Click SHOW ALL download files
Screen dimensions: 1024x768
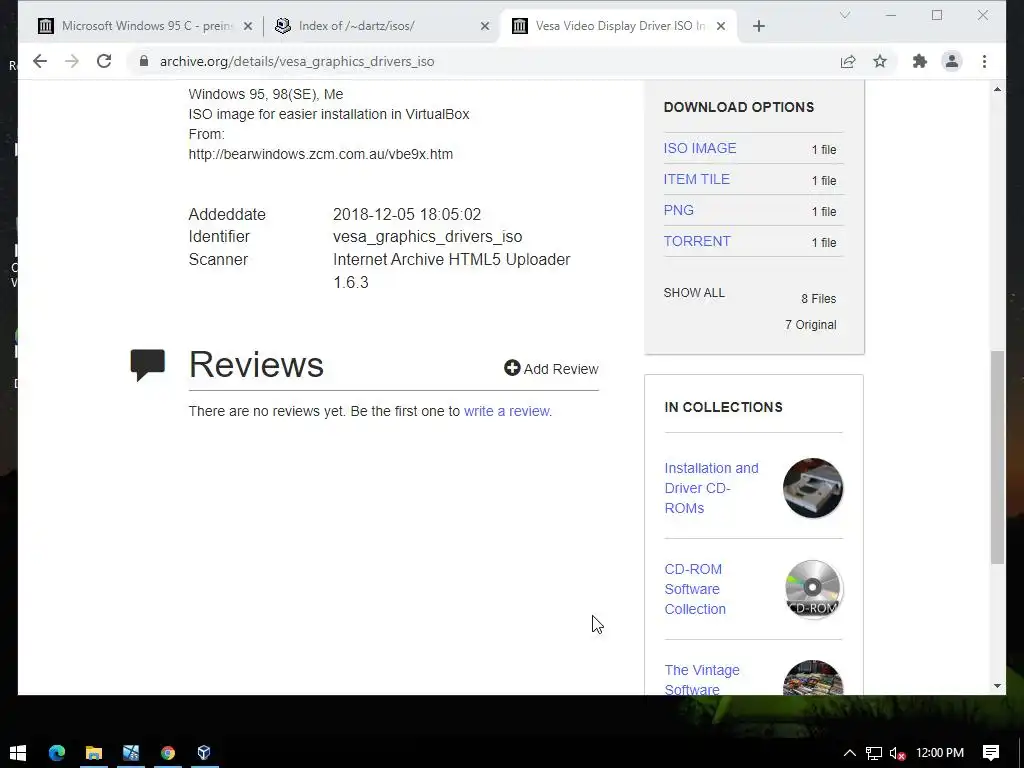point(694,293)
